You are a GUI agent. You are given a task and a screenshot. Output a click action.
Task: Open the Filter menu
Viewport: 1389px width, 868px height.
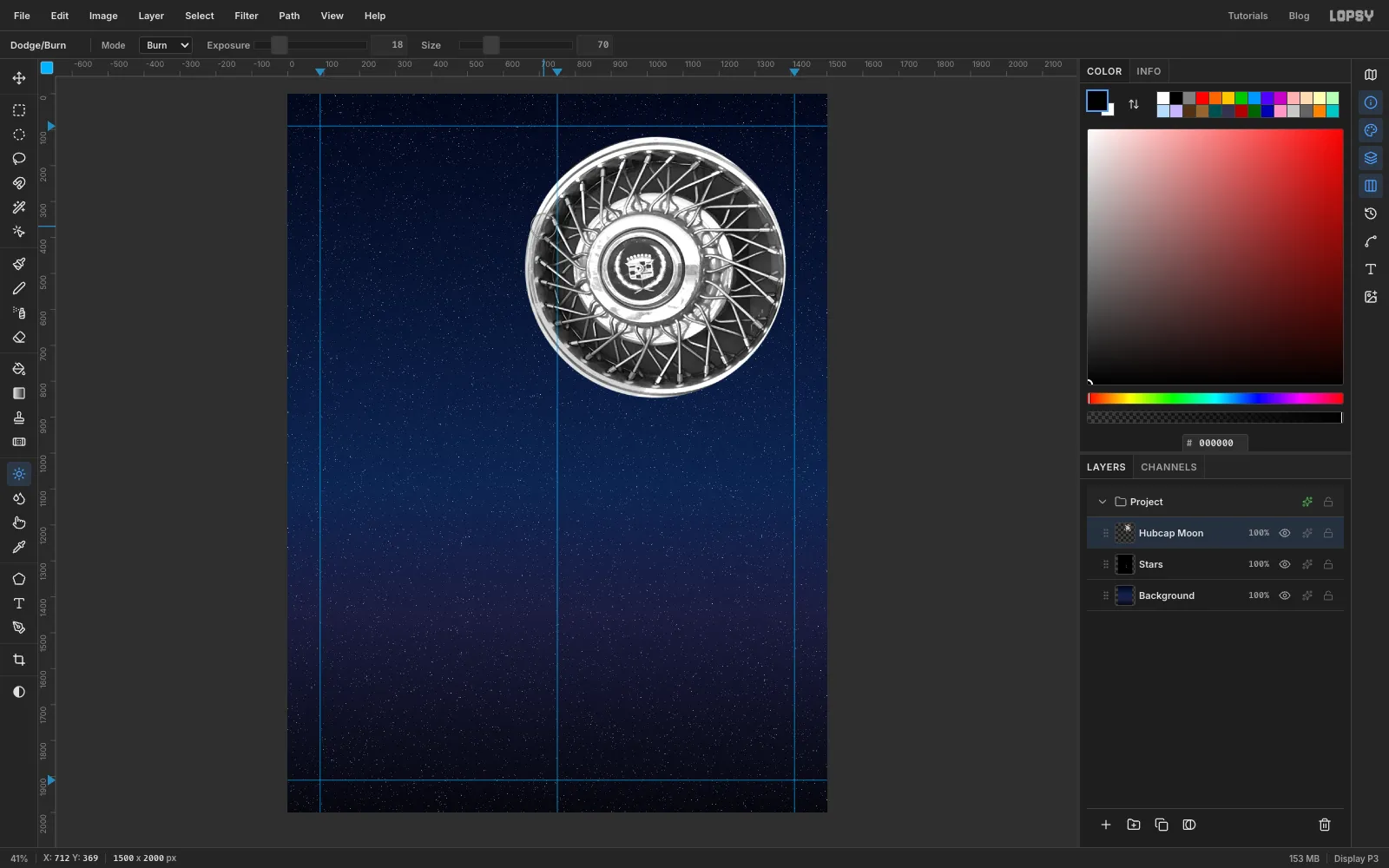(247, 16)
